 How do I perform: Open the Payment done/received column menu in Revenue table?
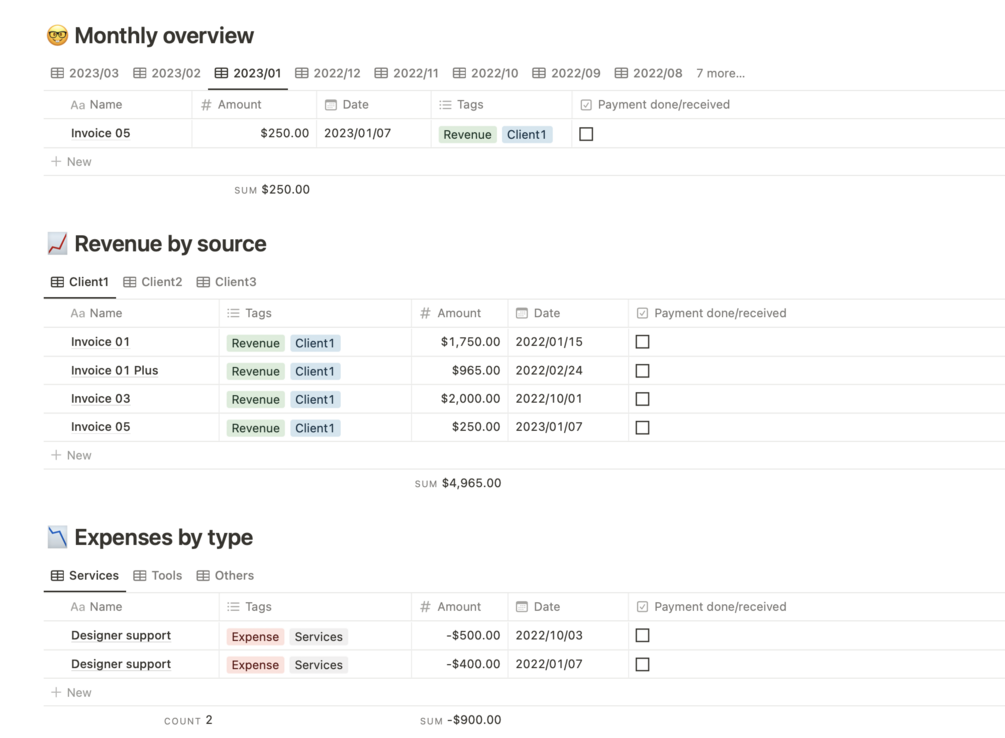719,313
